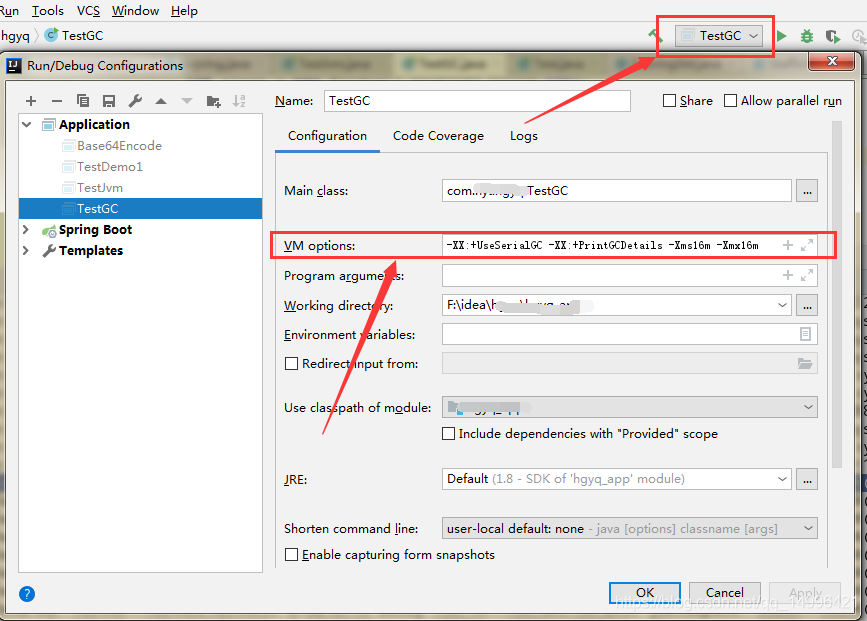867x621 pixels.
Task: Click the dialog's vertical scrollbar
Action: pyautogui.click(x=837, y=294)
